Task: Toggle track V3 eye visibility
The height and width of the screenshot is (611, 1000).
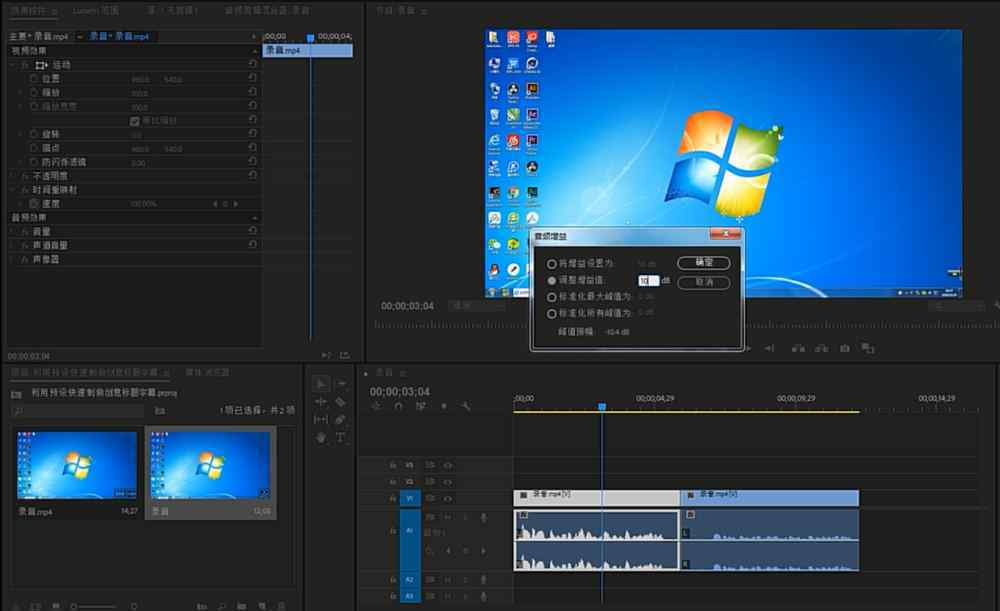Action: (x=448, y=465)
